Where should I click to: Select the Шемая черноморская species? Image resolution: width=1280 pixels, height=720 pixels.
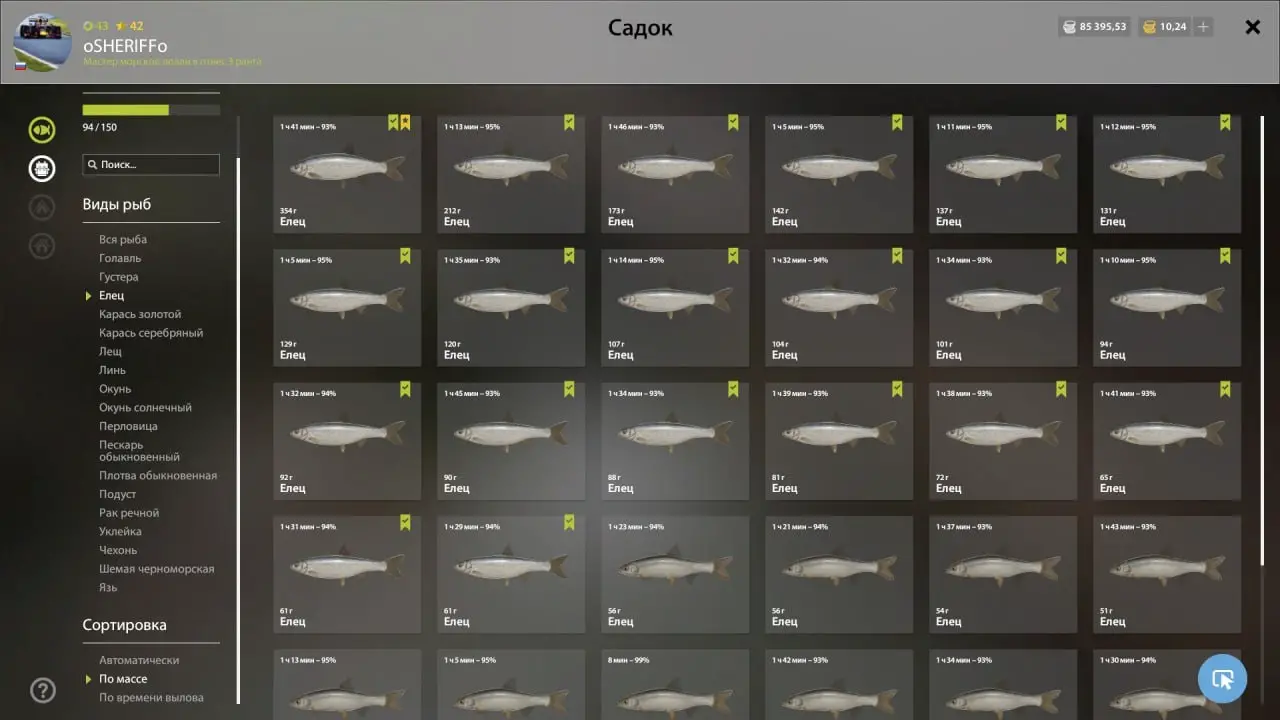click(156, 569)
